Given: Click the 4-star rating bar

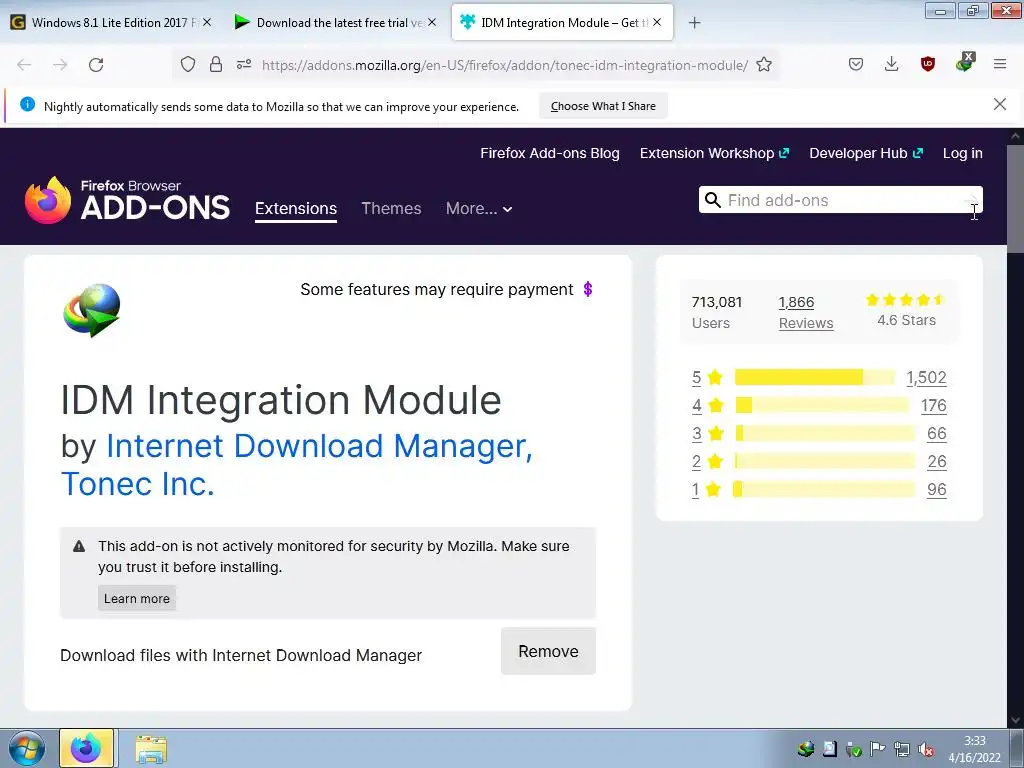Looking at the screenshot, I should click(x=822, y=405).
